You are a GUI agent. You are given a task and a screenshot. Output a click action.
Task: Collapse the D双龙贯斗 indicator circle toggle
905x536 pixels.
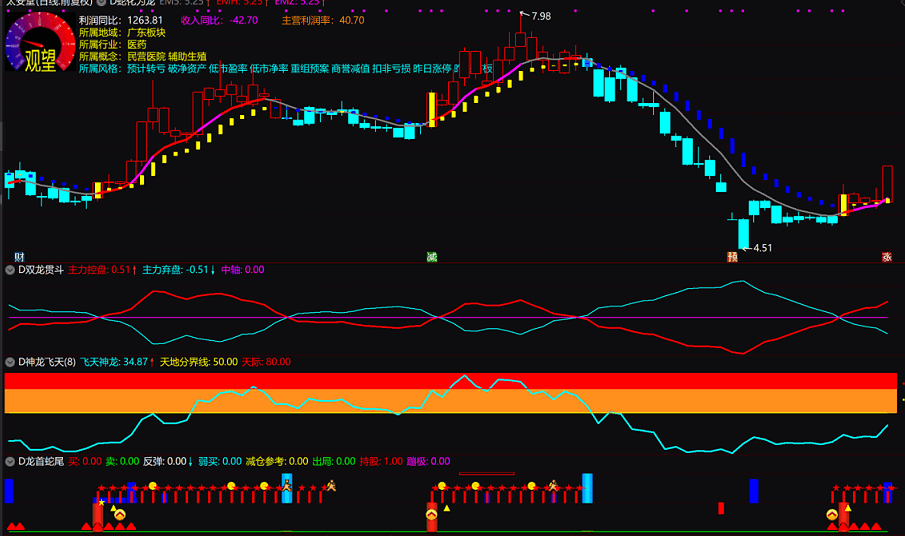(10, 270)
